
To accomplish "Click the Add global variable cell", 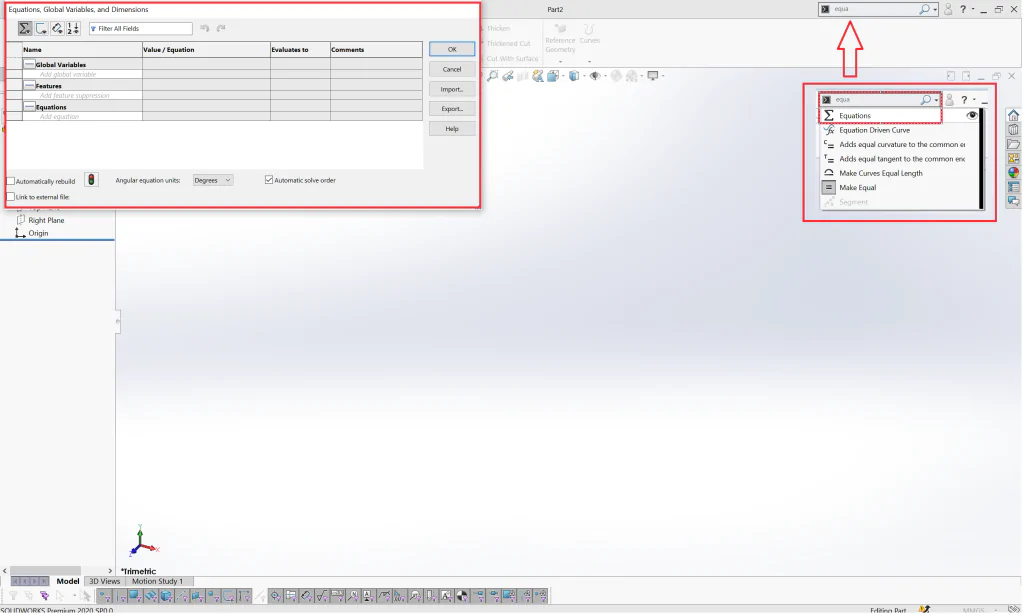I will 82,74.
